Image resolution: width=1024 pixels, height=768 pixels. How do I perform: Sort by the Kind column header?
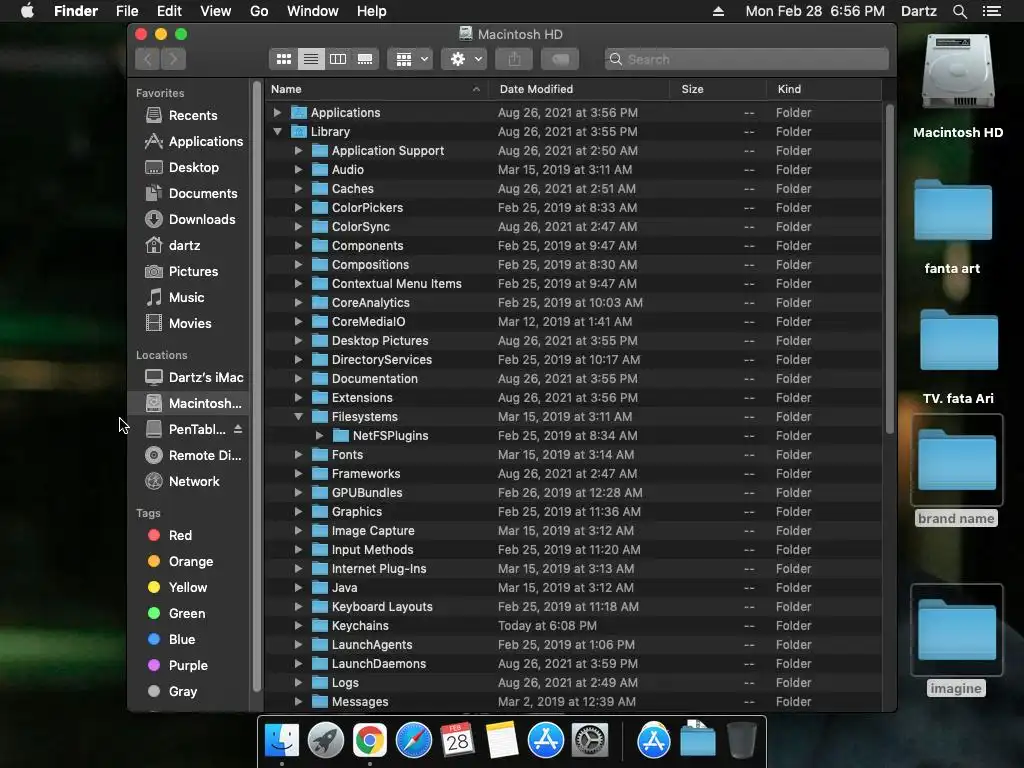tap(824, 89)
